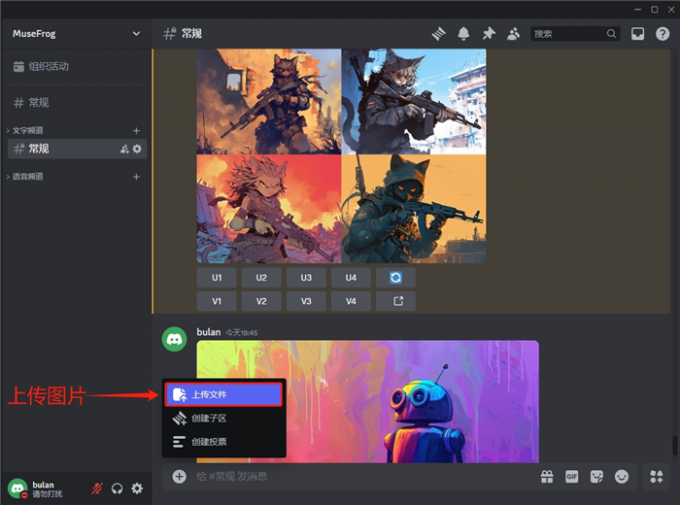Toggle the headphones deafen icon
This screenshot has height=505, width=680.
tap(117, 489)
